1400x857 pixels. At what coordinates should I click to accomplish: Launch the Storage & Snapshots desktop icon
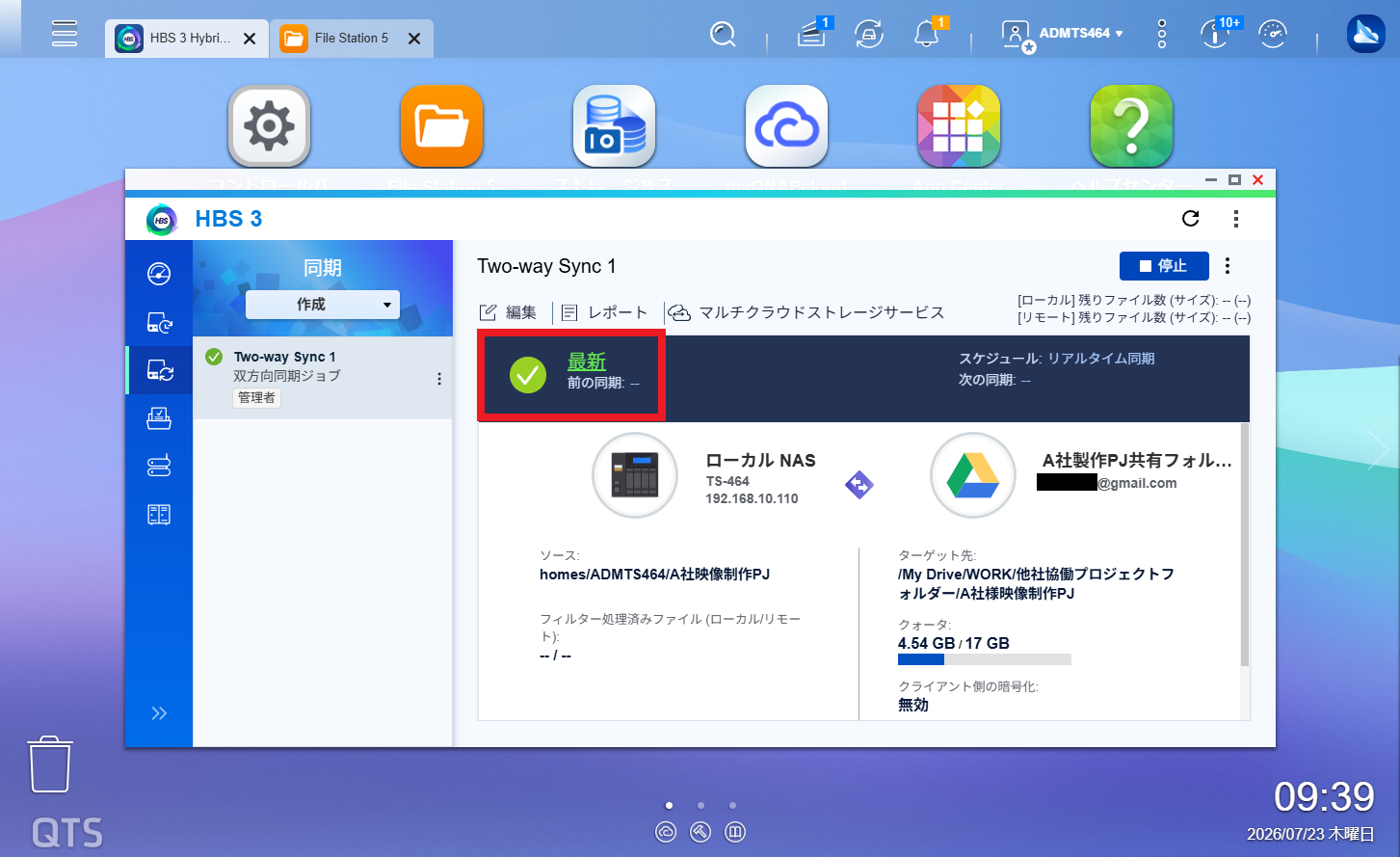(614, 126)
